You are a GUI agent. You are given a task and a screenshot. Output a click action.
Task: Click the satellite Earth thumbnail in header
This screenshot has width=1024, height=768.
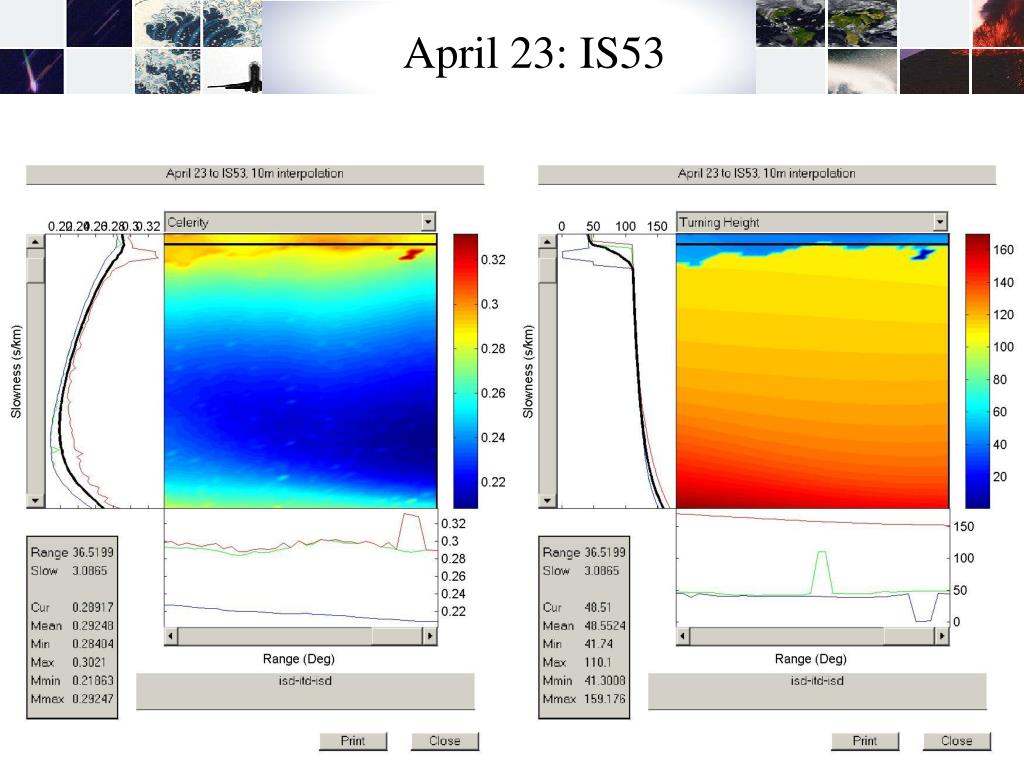click(790, 24)
